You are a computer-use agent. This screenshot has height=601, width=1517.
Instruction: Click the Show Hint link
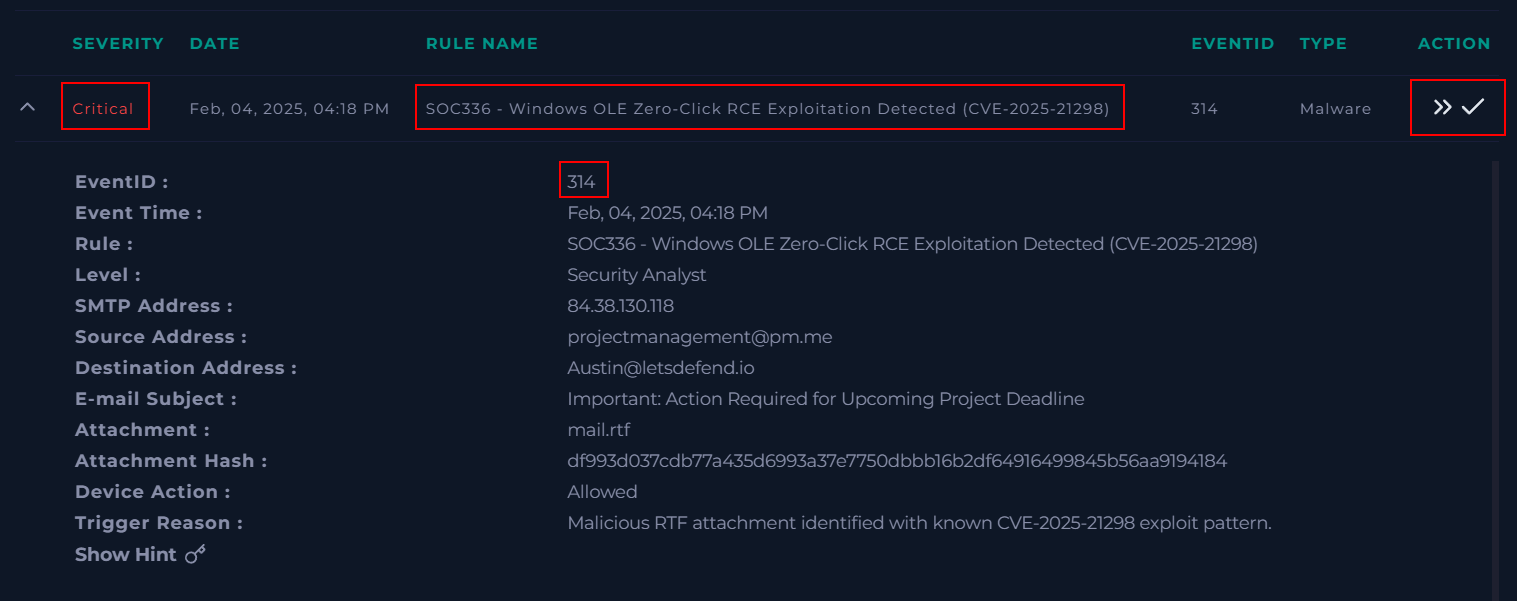point(126,554)
